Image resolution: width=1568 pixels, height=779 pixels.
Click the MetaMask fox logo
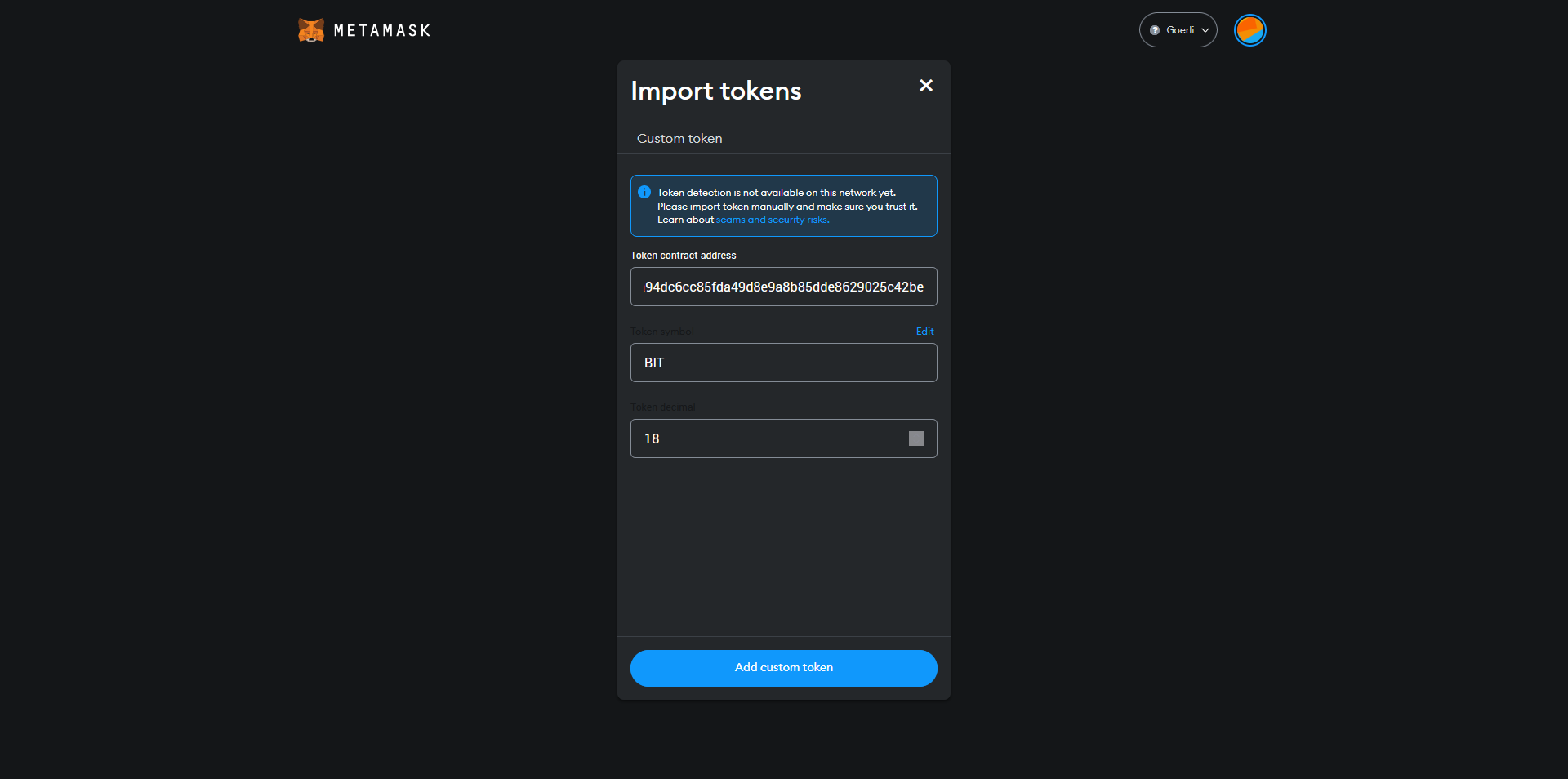click(311, 30)
